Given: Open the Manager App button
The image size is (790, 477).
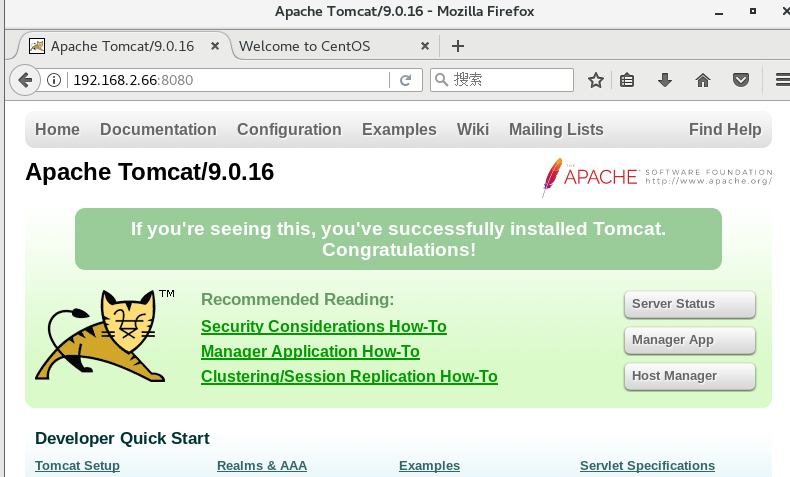Looking at the screenshot, I should [x=690, y=340].
